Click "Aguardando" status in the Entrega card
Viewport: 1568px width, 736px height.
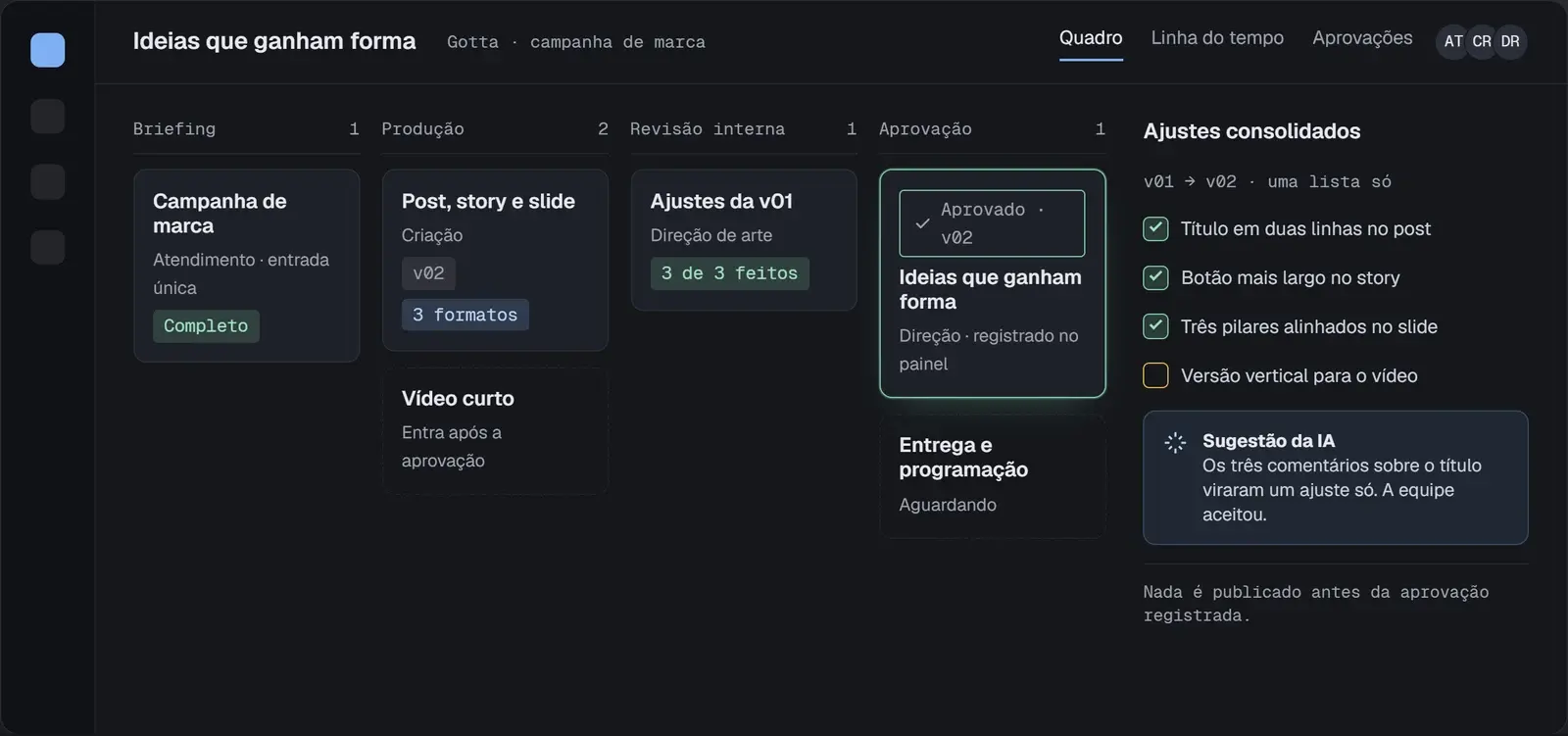[948, 505]
